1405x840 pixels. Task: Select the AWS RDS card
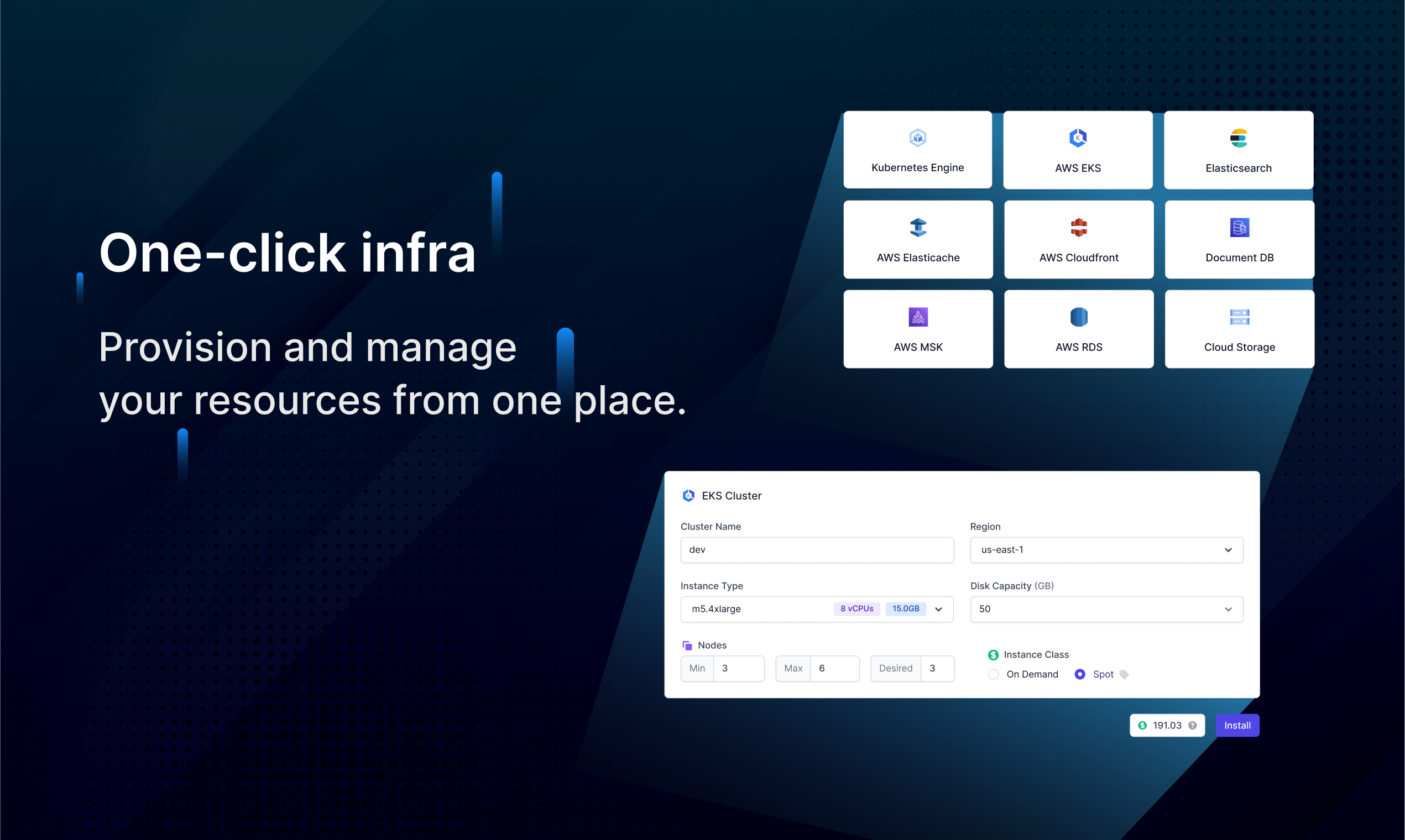[1079, 329]
